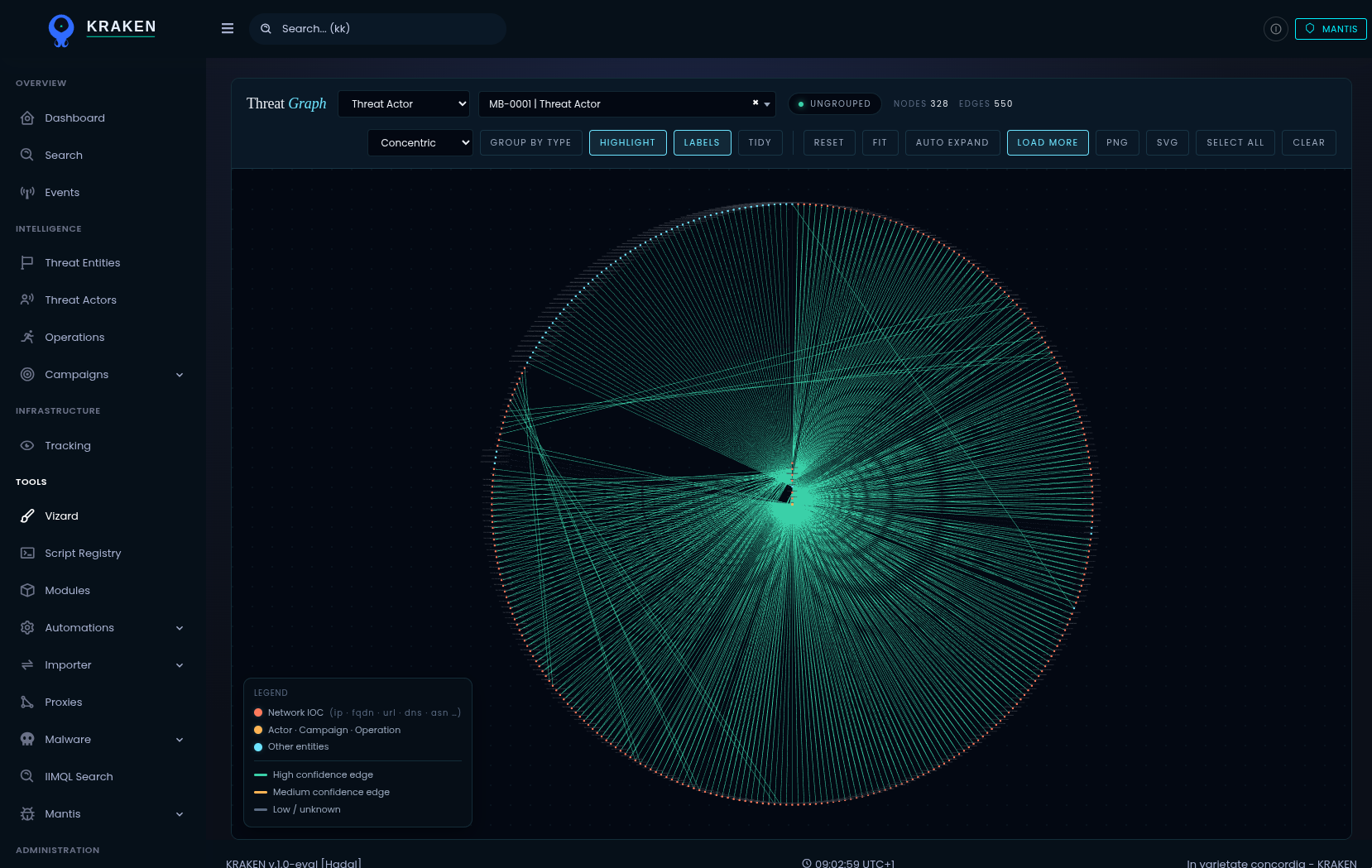Go to IIMQL Search
The image size is (1372, 868).
pyautogui.click(x=79, y=777)
